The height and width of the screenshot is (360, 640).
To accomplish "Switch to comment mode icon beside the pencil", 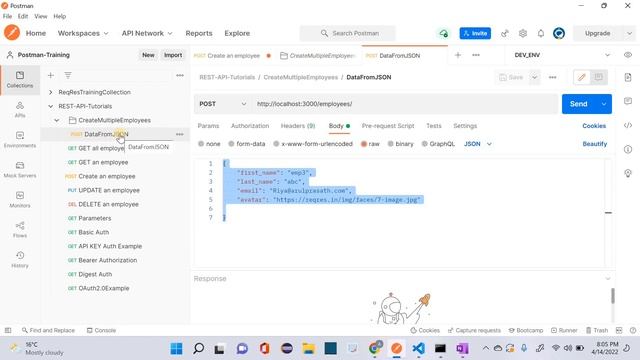I will [598, 77].
